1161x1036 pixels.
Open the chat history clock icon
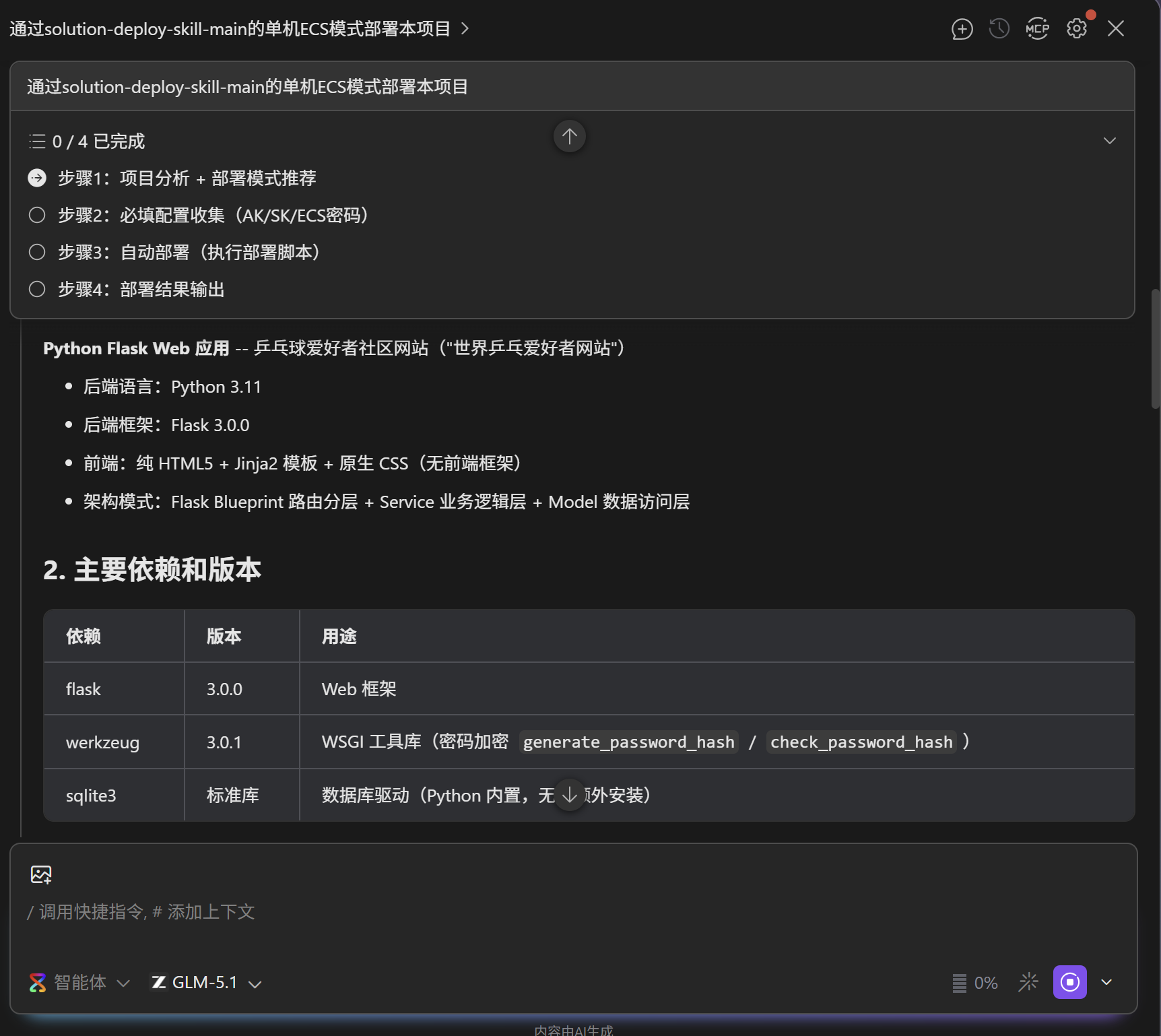pos(999,29)
